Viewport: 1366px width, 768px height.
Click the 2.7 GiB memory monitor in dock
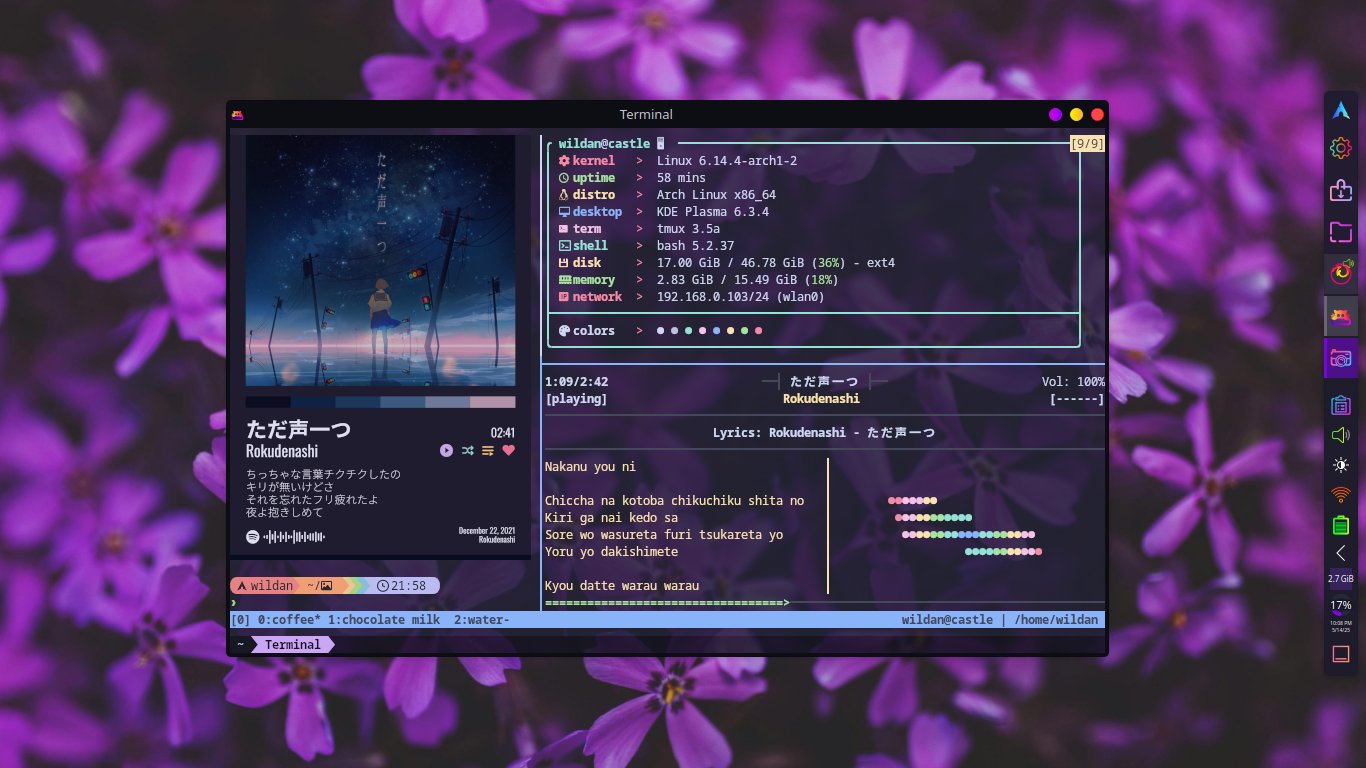tap(1340, 579)
